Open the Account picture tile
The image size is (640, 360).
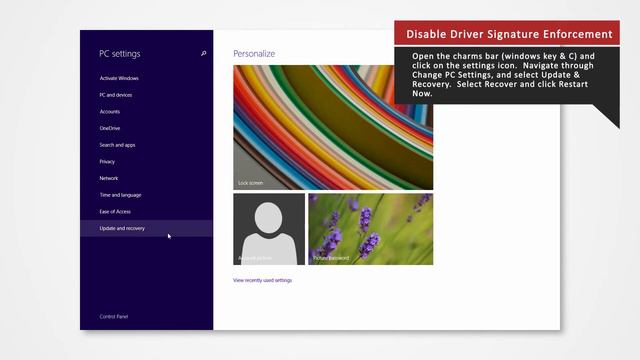click(269, 229)
